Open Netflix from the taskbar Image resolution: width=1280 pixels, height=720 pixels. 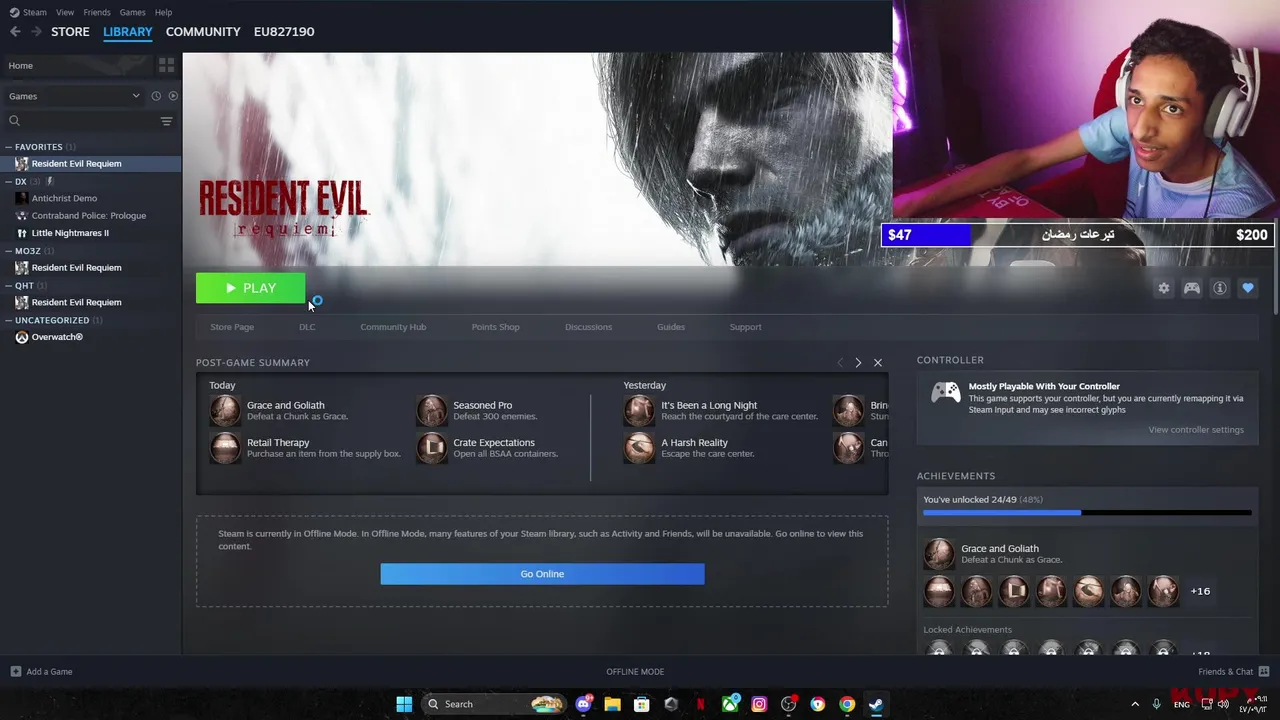(700, 704)
